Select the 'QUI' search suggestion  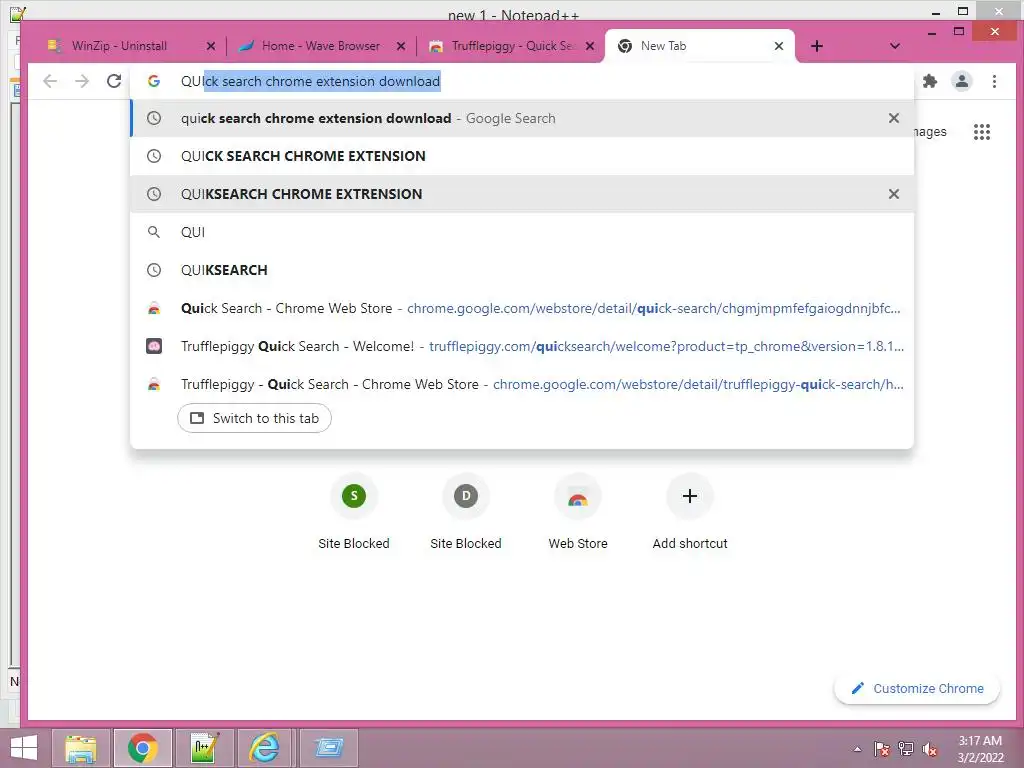click(x=522, y=232)
